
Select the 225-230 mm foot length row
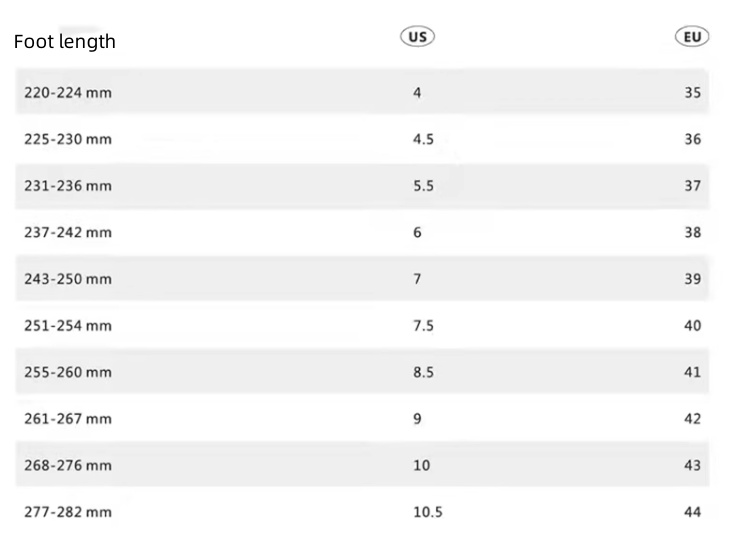(68, 140)
